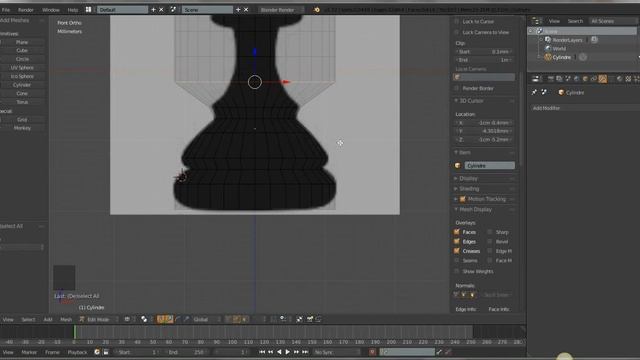Add a Monkey mesh primitive

click(x=22, y=128)
